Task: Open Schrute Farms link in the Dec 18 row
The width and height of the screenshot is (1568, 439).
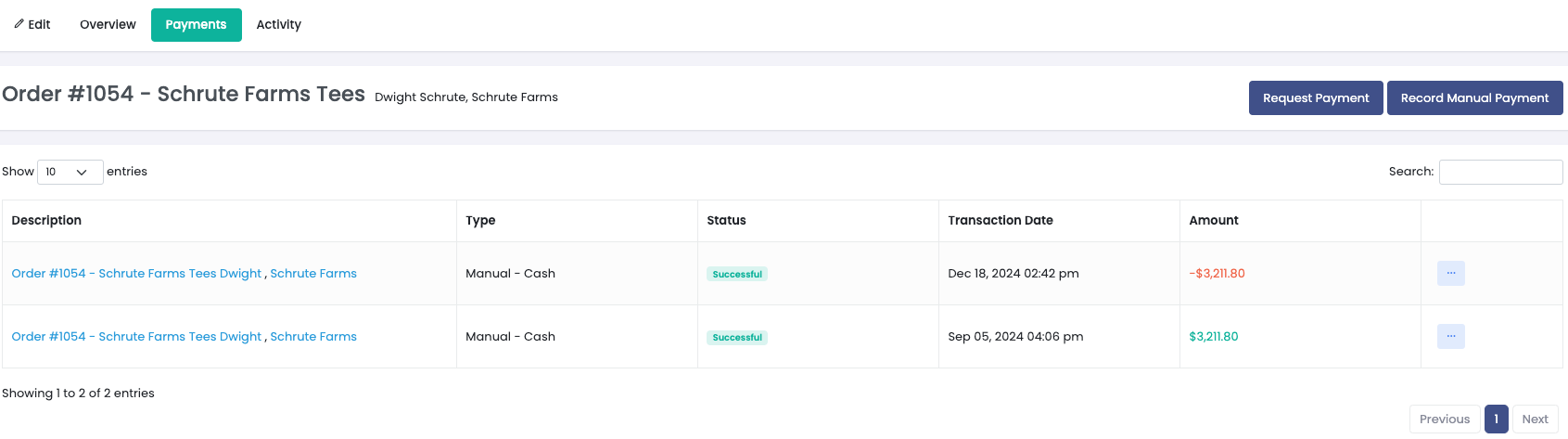Action: coord(313,274)
